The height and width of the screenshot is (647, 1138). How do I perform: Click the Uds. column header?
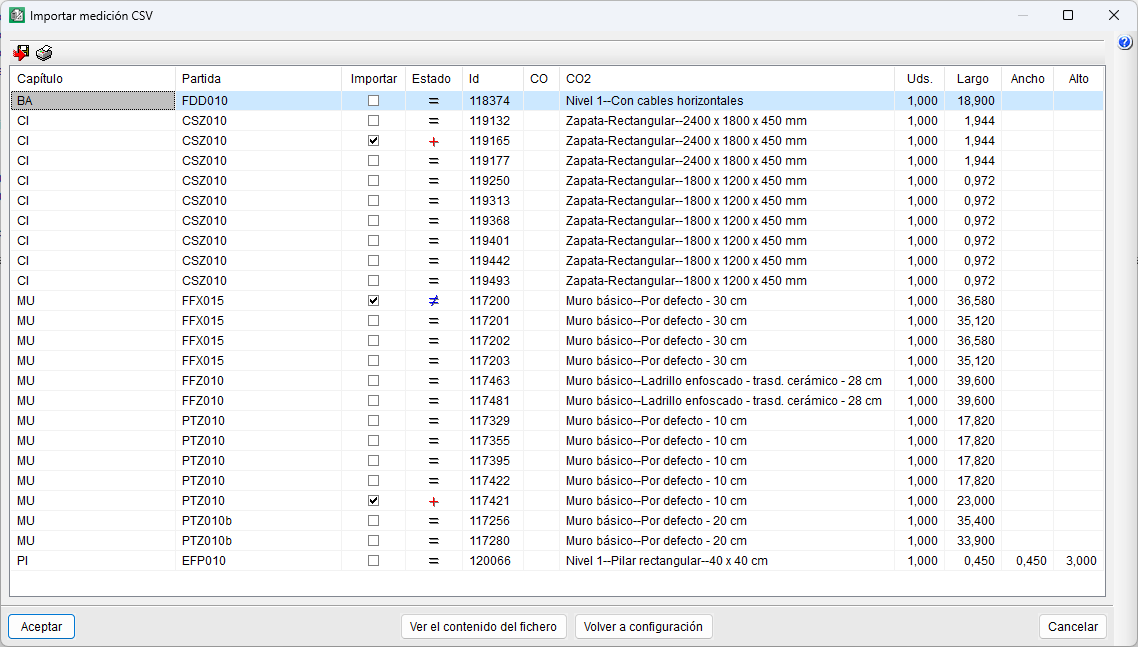[920, 78]
